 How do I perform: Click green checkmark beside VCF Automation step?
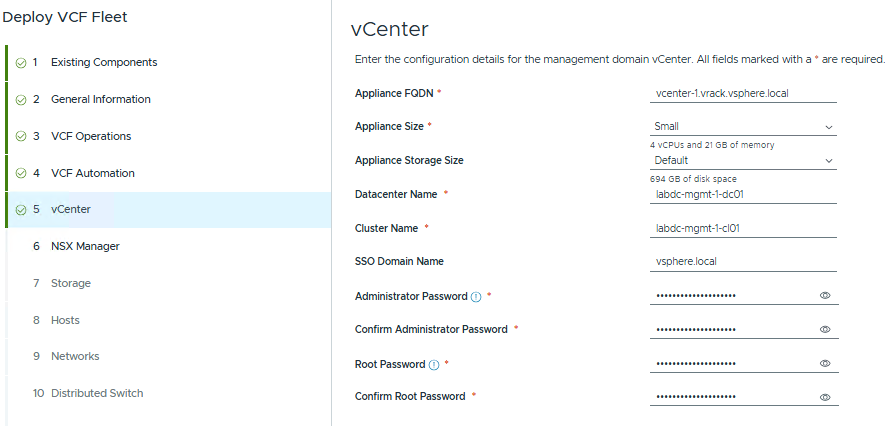21,174
